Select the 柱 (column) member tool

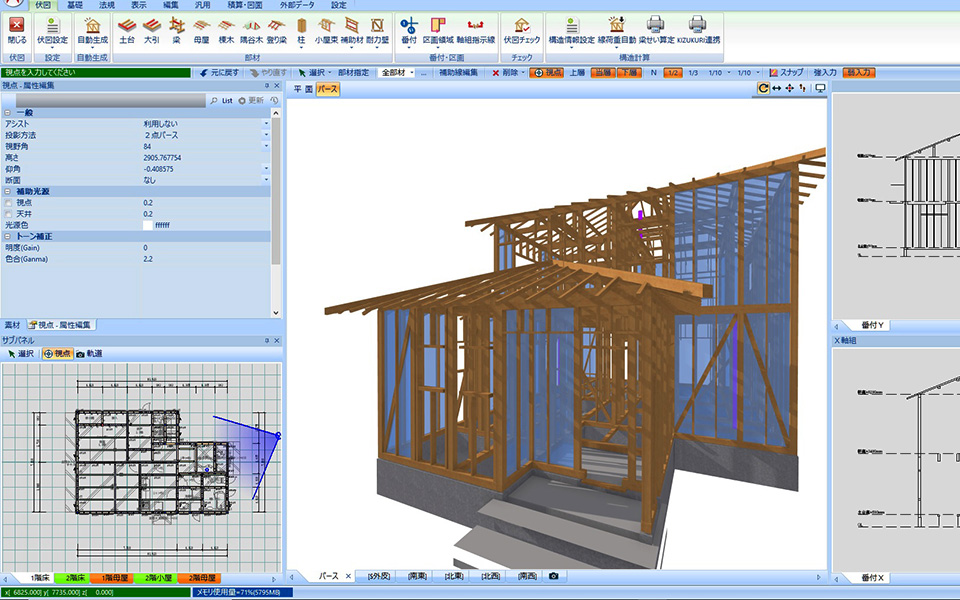click(x=301, y=27)
